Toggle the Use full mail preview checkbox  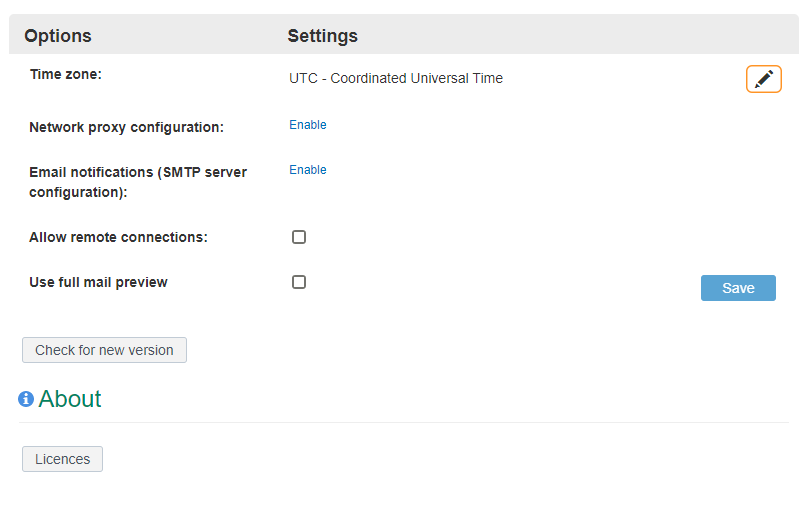click(299, 282)
